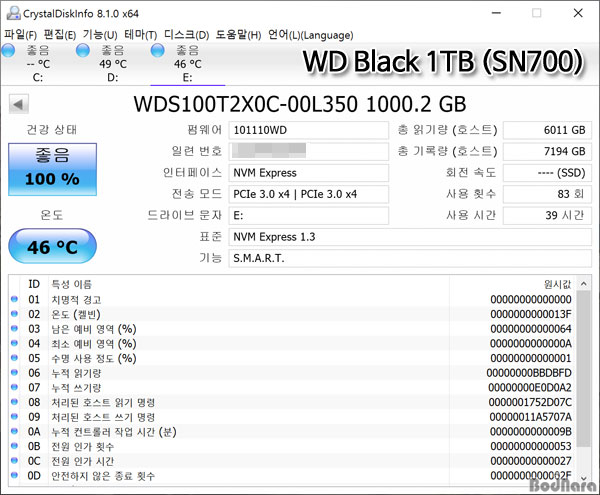Minimize the CrystalDiskInfo window
This screenshot has height=495, width=600.
click(496, 13)
